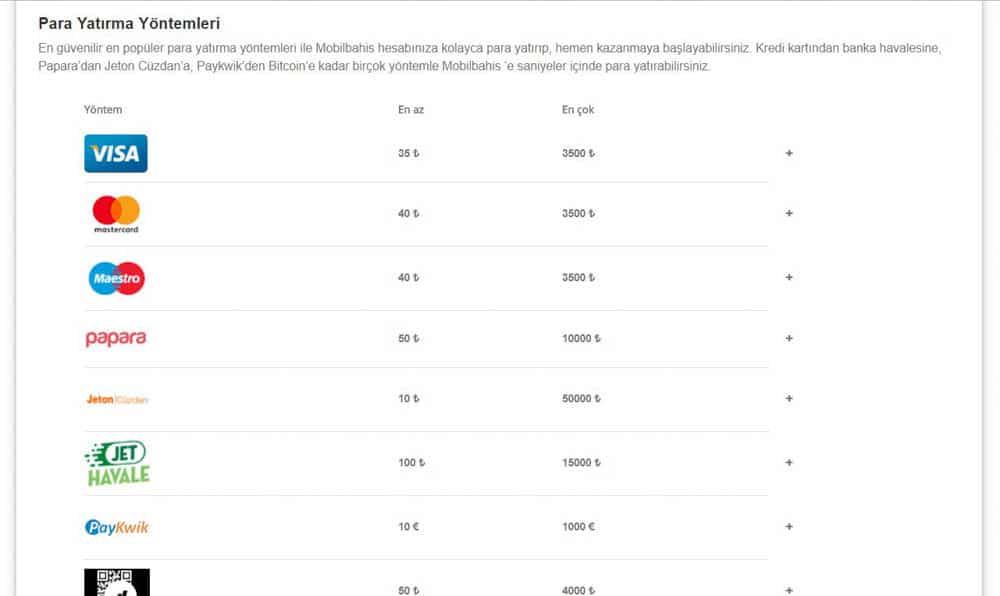Choose the Maestro payment logo
This screenshot has width=1000, height=596.
117,278
